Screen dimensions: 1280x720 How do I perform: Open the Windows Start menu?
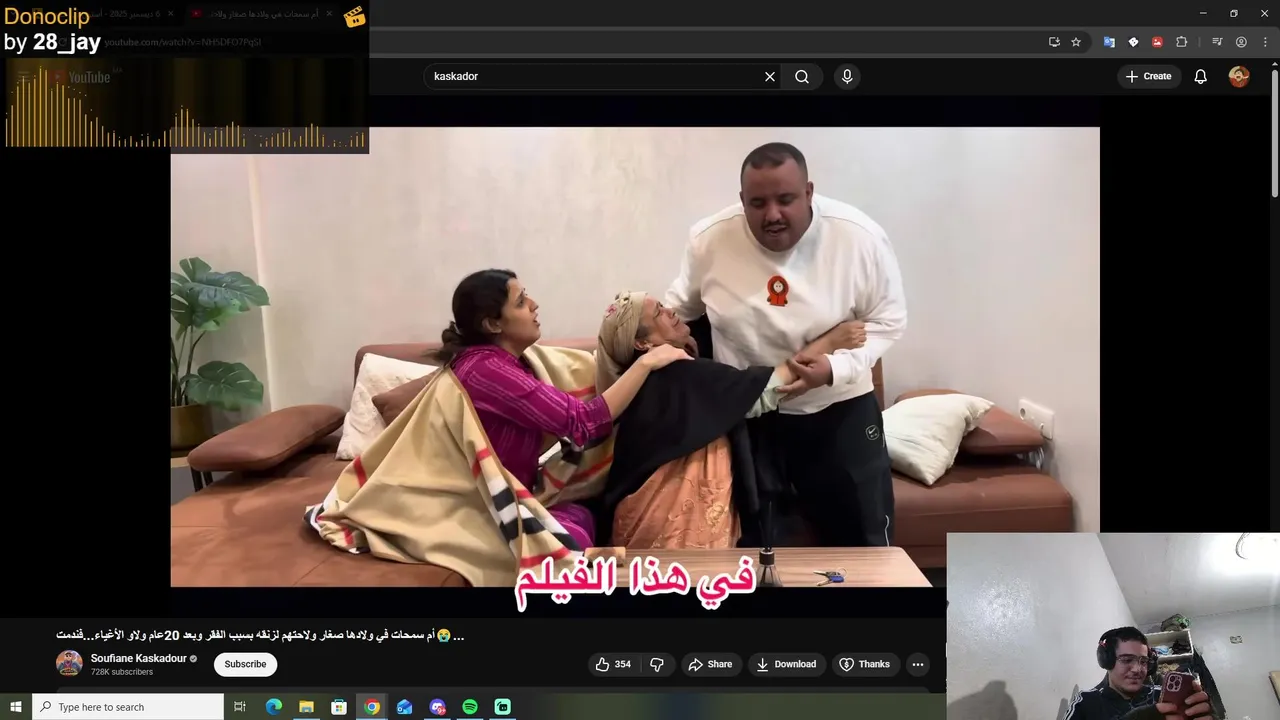point(15,707)
